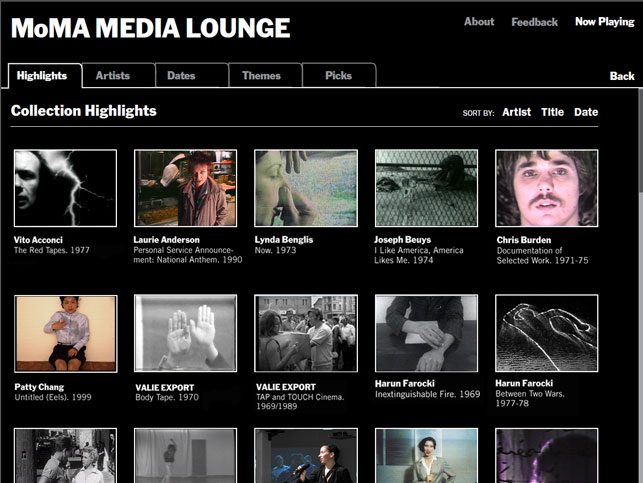
Task: Click the Feedback link
Action: [534, 22]
